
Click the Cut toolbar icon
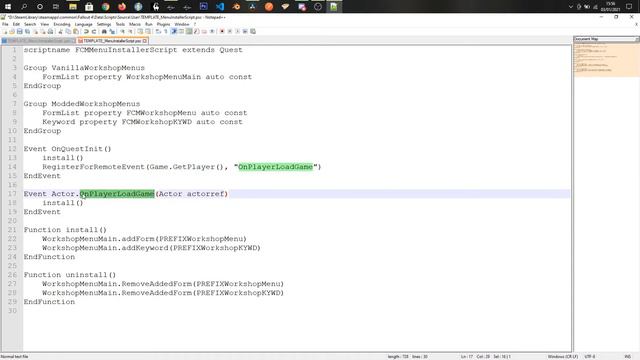click(x=61, y=31)
